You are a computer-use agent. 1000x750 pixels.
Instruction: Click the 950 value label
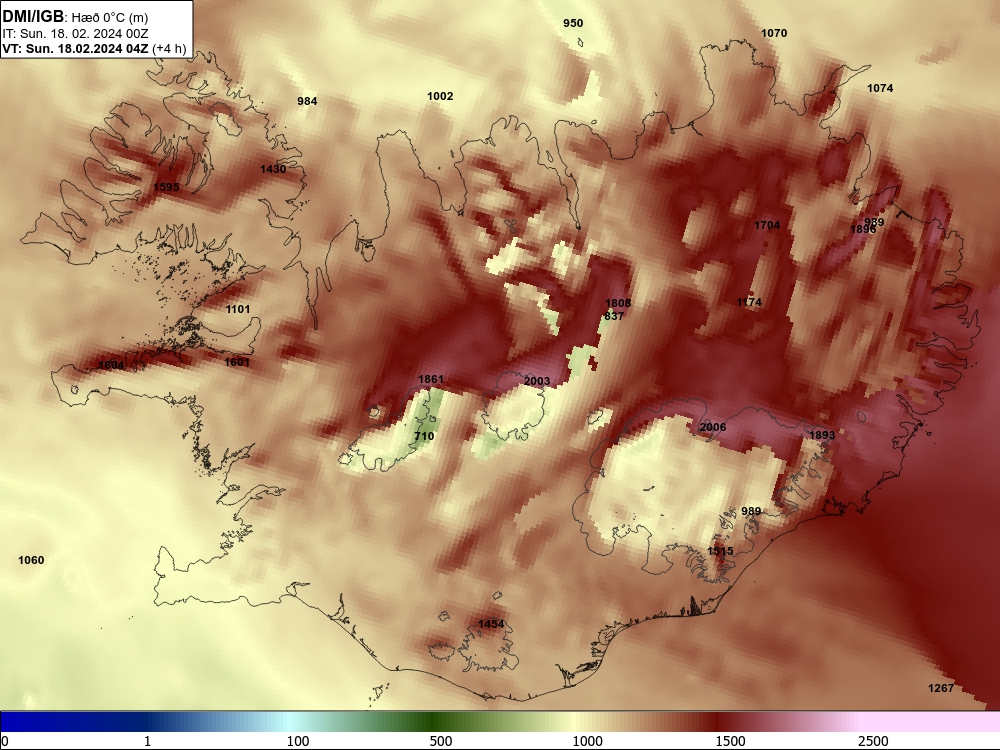click(573, 23)
